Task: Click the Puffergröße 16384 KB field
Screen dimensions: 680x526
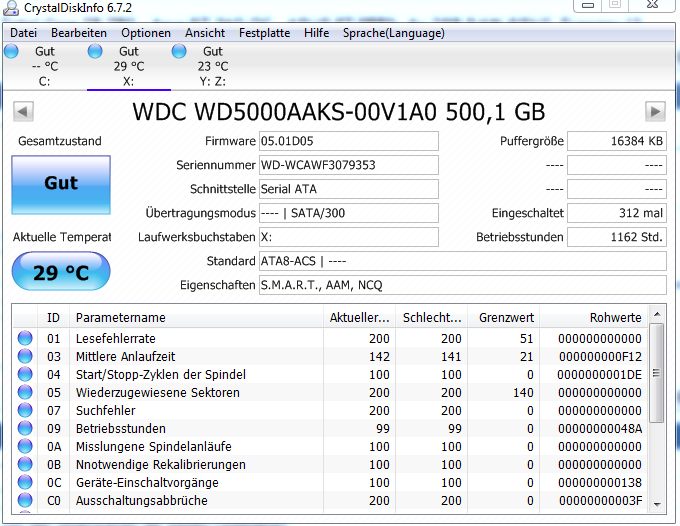Action: coord(617,141)
